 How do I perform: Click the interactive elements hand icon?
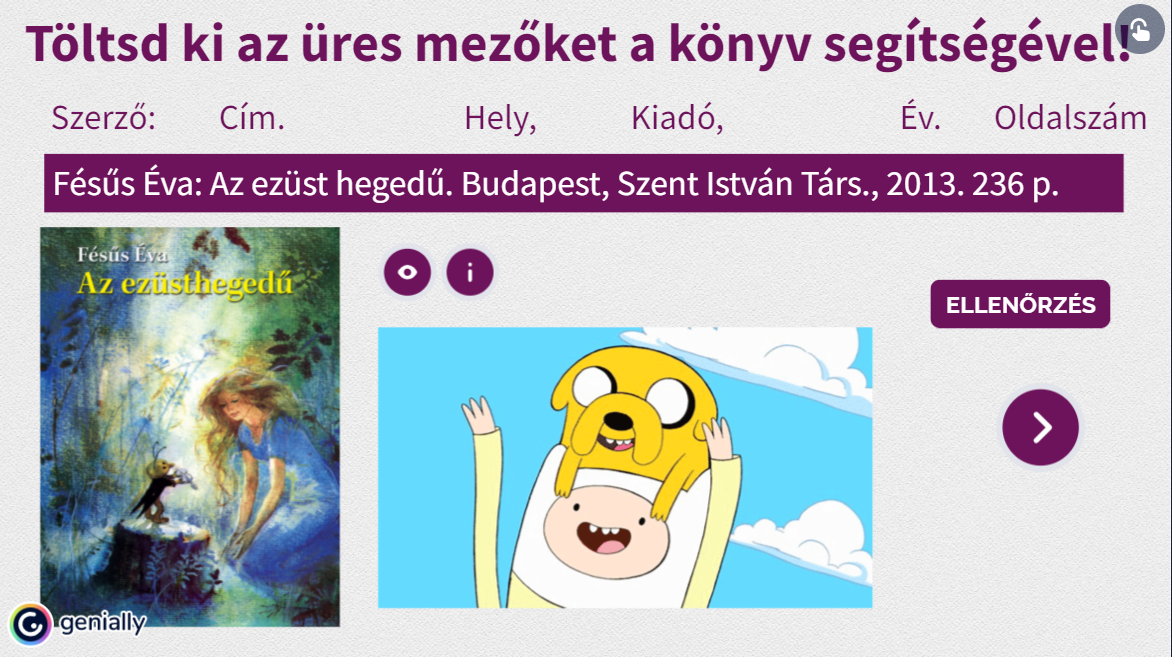(1139, 29)
